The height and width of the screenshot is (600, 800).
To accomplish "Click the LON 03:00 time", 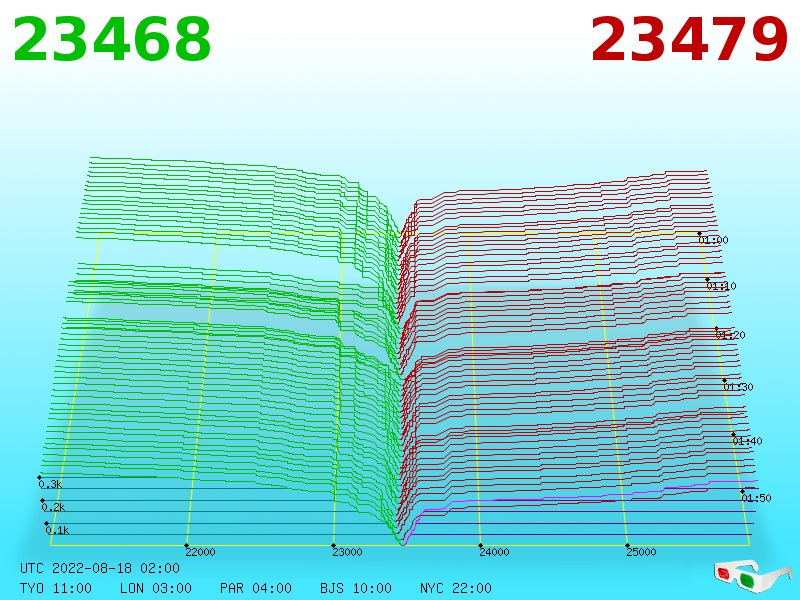I will click(156, 588).
